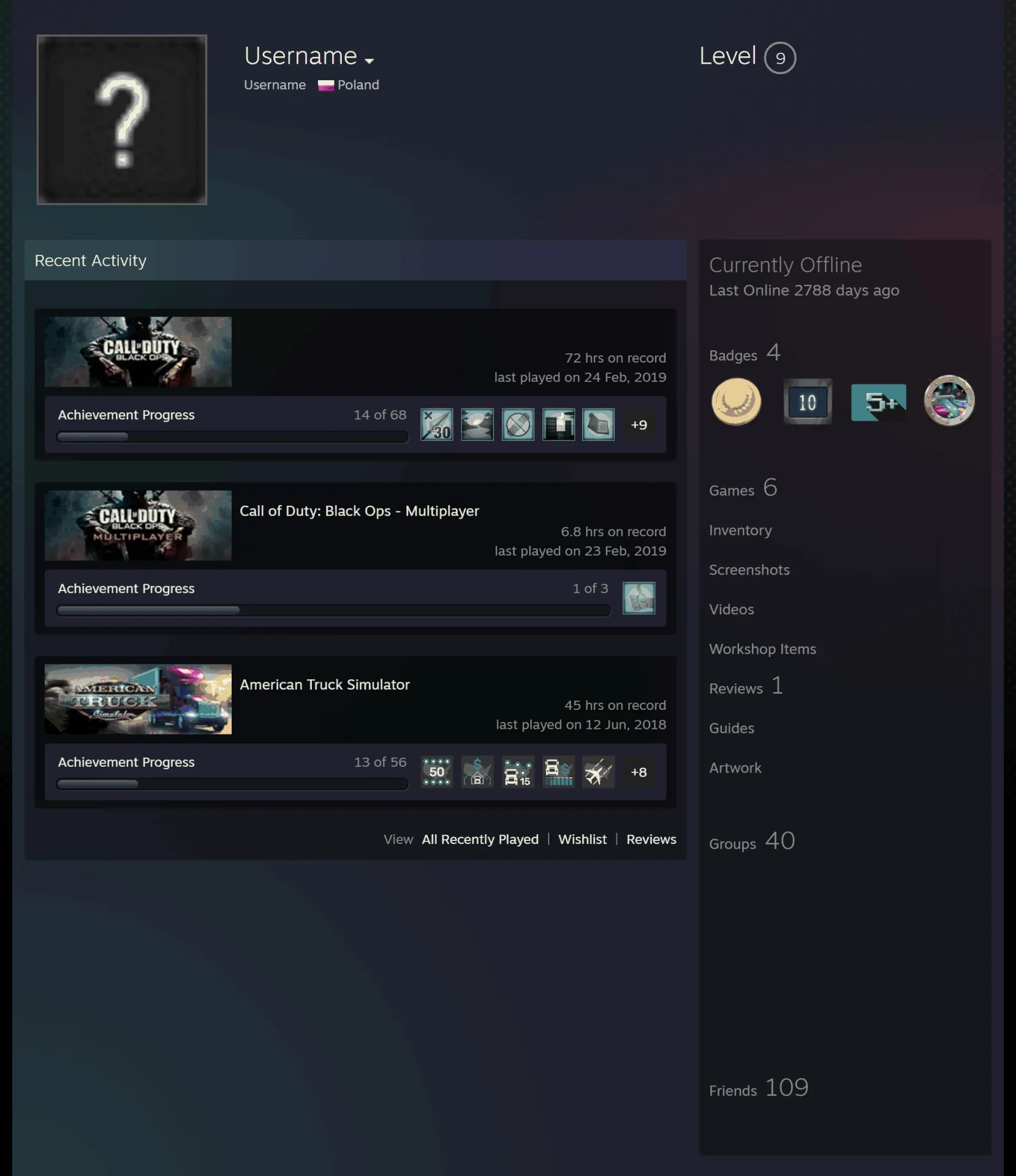Click the gold laurel coin badge

coord(736,401)
